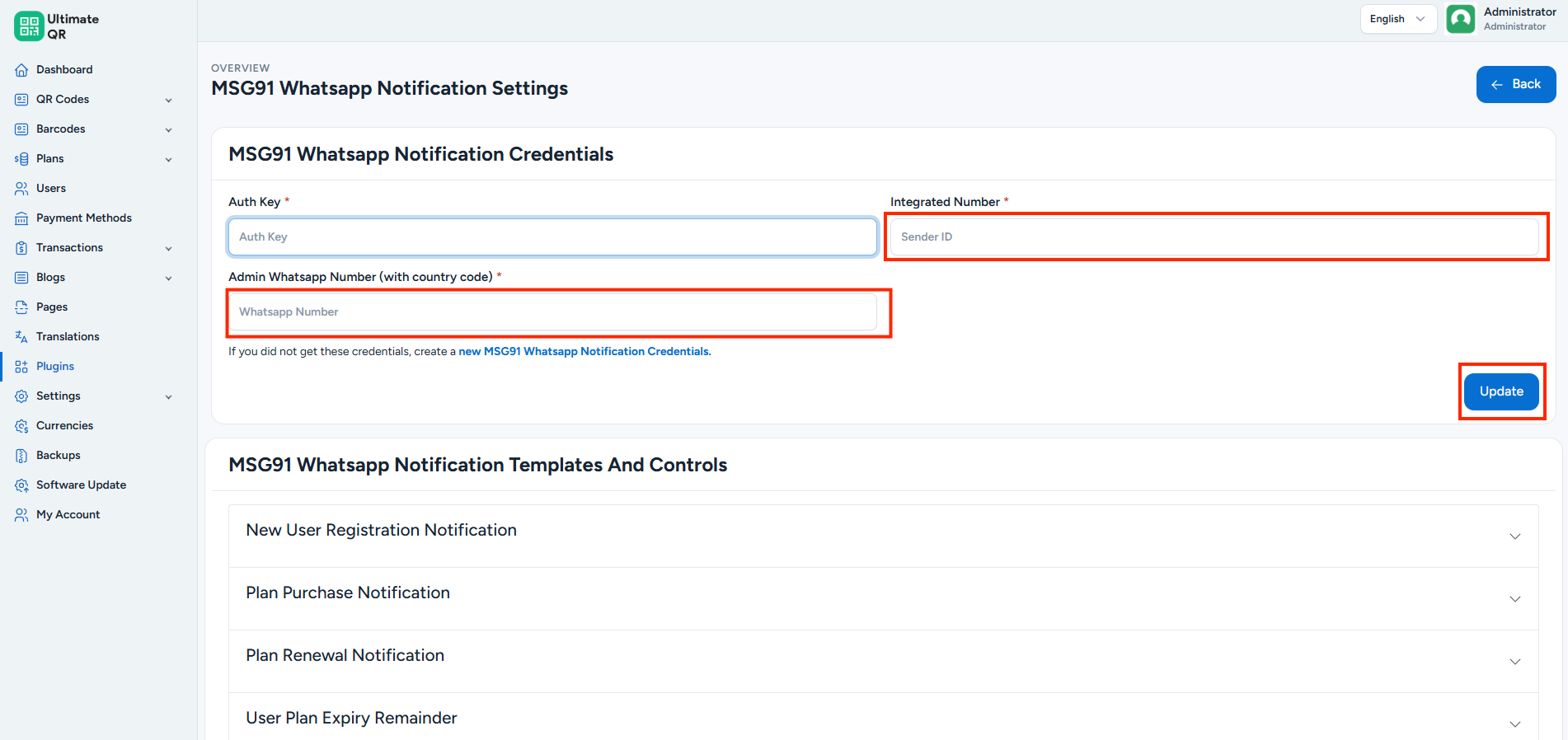
Task: Click the Ultimate QR logo icon
Action: [x=29, y=26]
